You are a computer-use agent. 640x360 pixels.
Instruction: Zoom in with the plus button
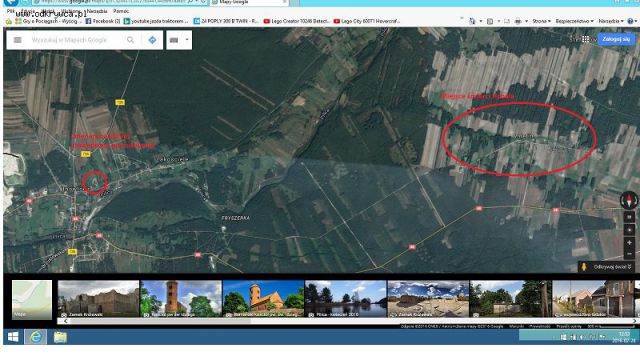pyautogui.click(x=629, y=242)
